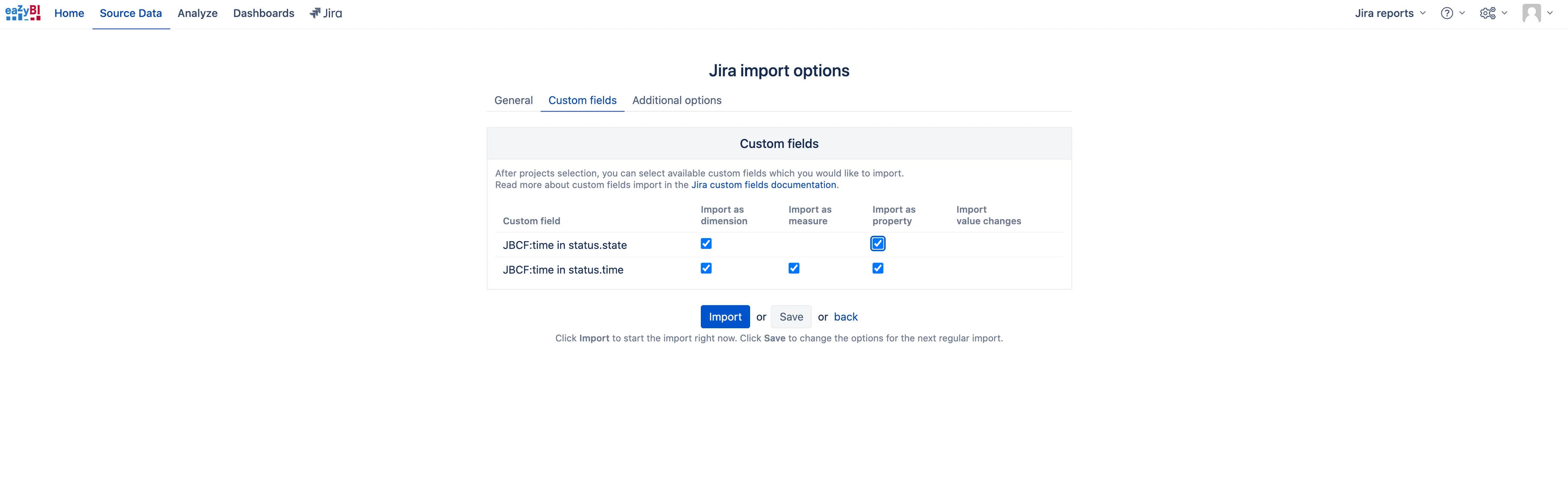The height and width of the screenshot is (487, 1568).
Task: Open the Analyze navigation item
Action: pyautogui.click(x=197, y=13)
